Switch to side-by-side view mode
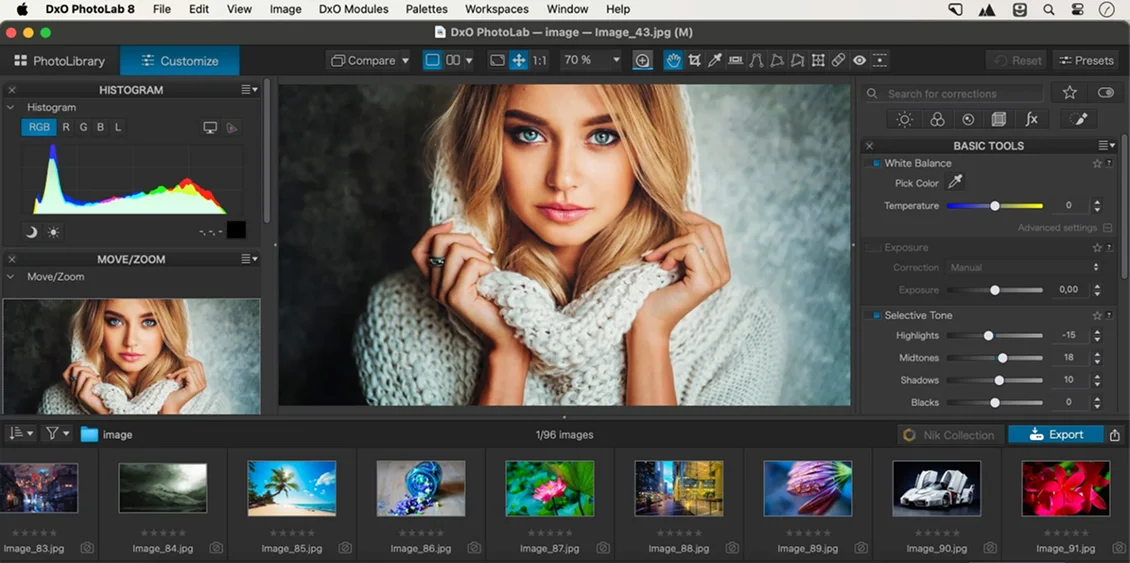 click(x=453, y=61)
